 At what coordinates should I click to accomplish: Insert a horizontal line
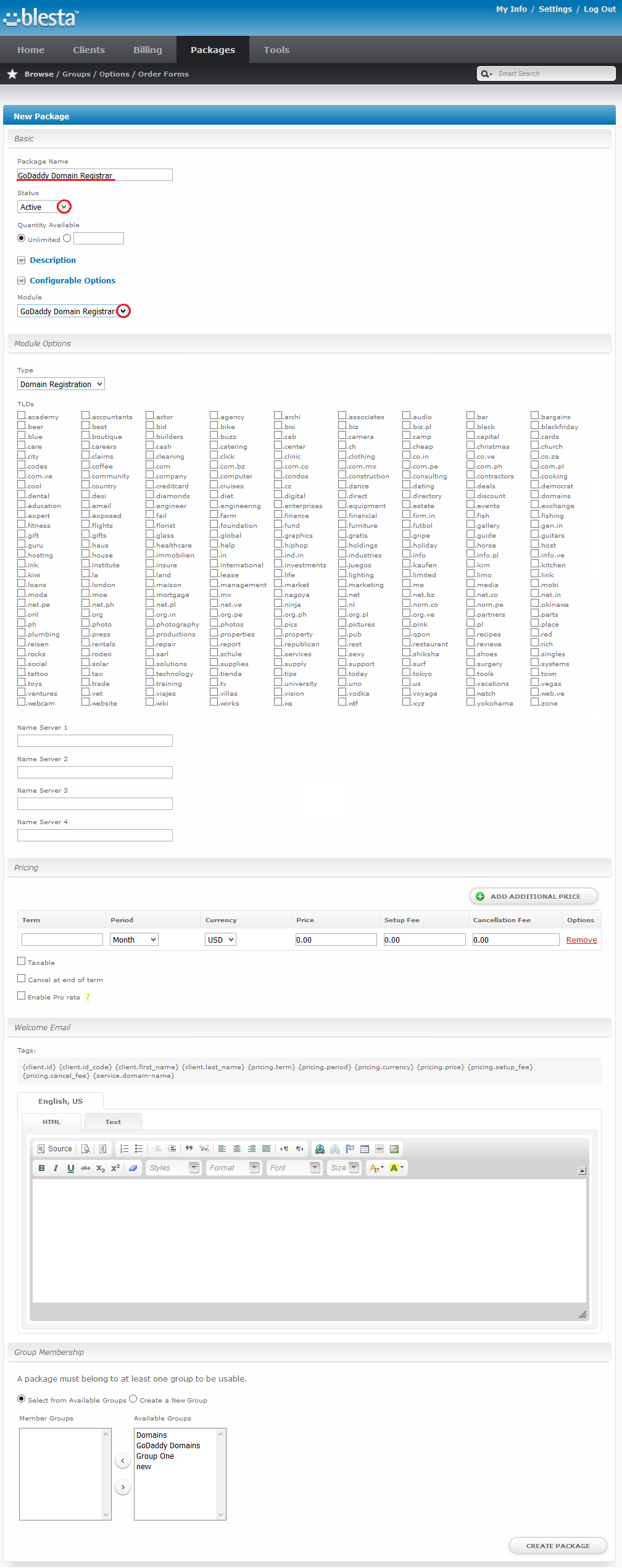(x=379, y=1149)
